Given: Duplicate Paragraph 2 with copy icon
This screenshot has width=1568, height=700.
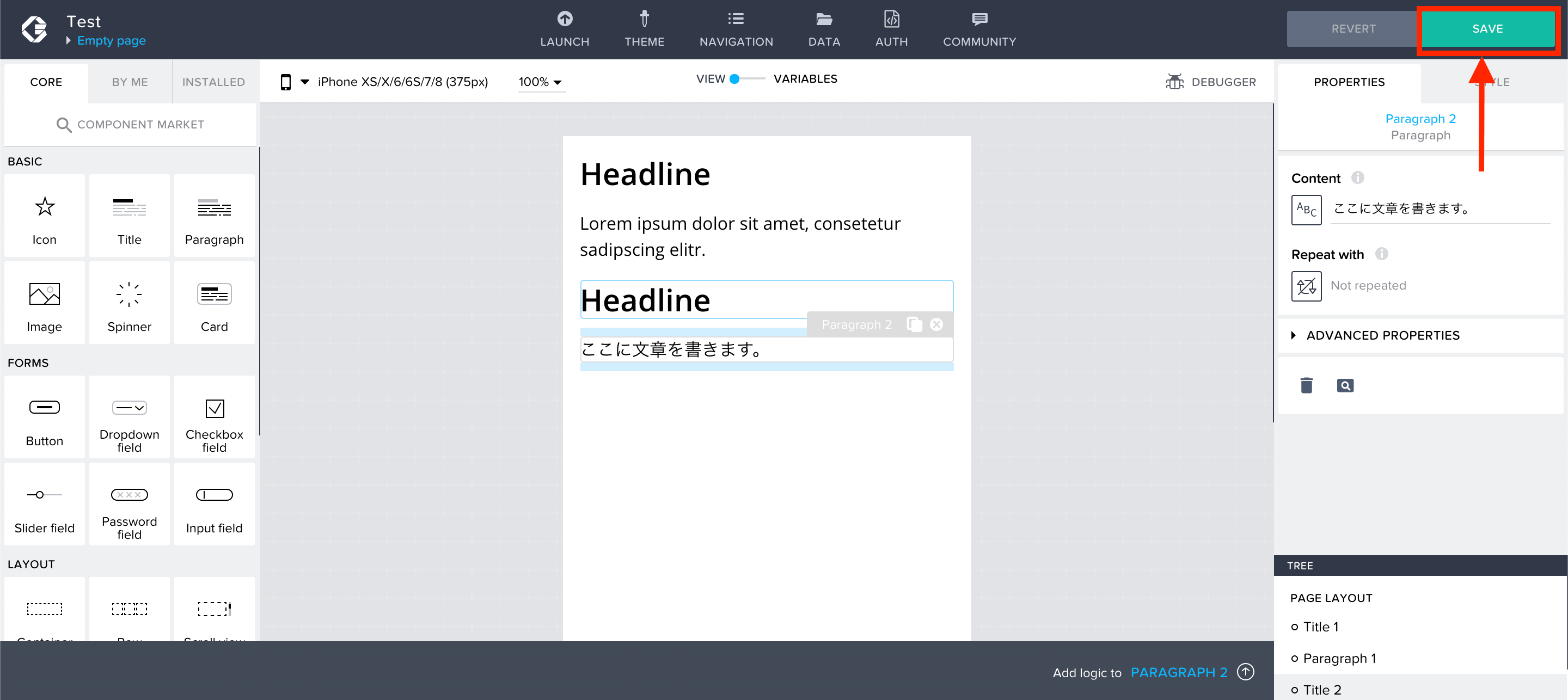Looking at the screenshot, I should coord(914,324).
